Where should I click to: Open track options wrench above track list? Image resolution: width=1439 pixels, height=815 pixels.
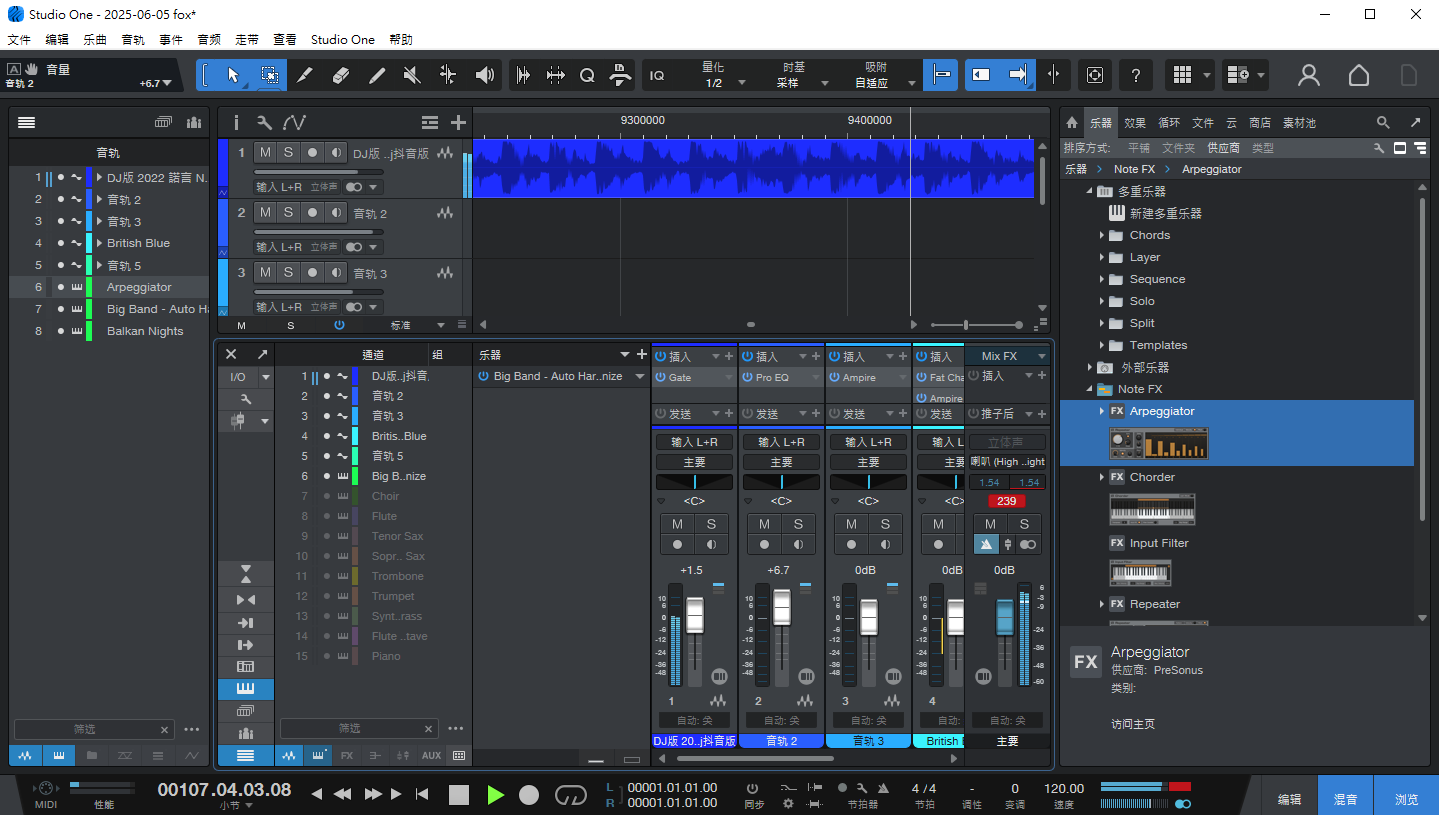tap(264, 122)
